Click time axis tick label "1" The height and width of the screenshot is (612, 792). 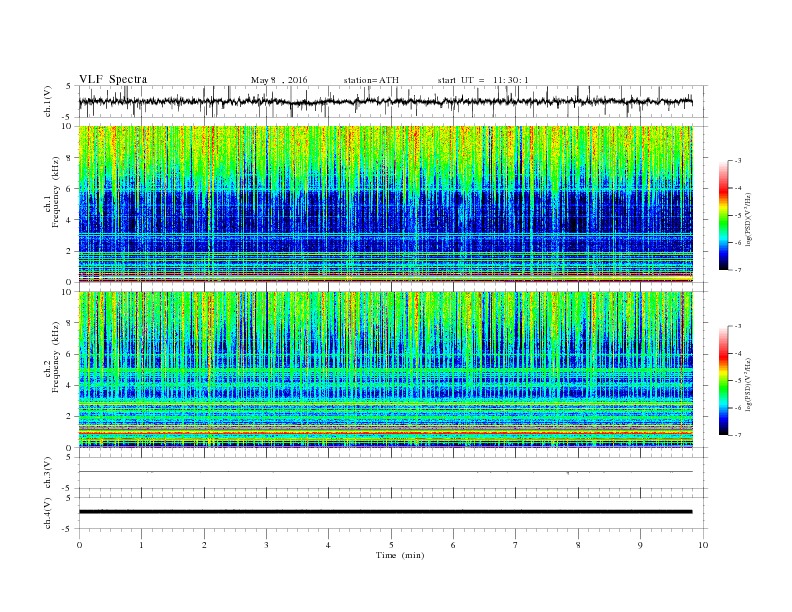pos(141,545)
